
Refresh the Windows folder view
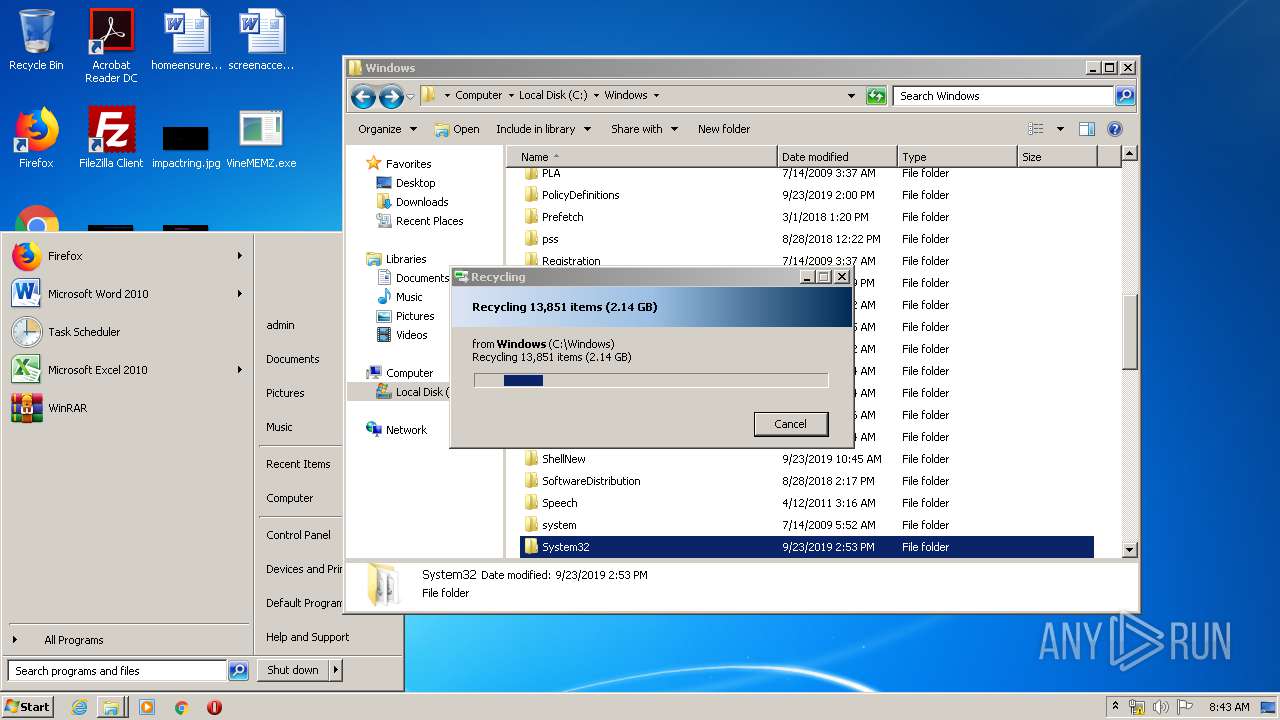point(876,96)
